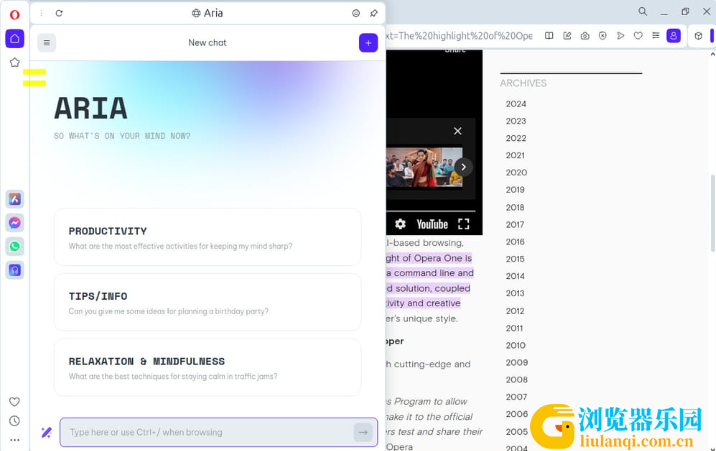Open Facebook Messenger in the sidebar
This screenshot has height=451, width=716.
tap(15, 223)
